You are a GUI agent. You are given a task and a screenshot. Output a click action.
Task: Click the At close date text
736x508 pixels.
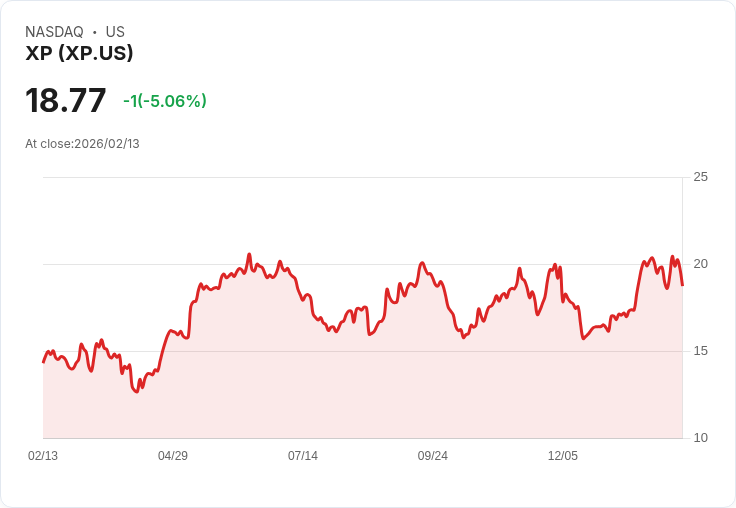point(82,144)
